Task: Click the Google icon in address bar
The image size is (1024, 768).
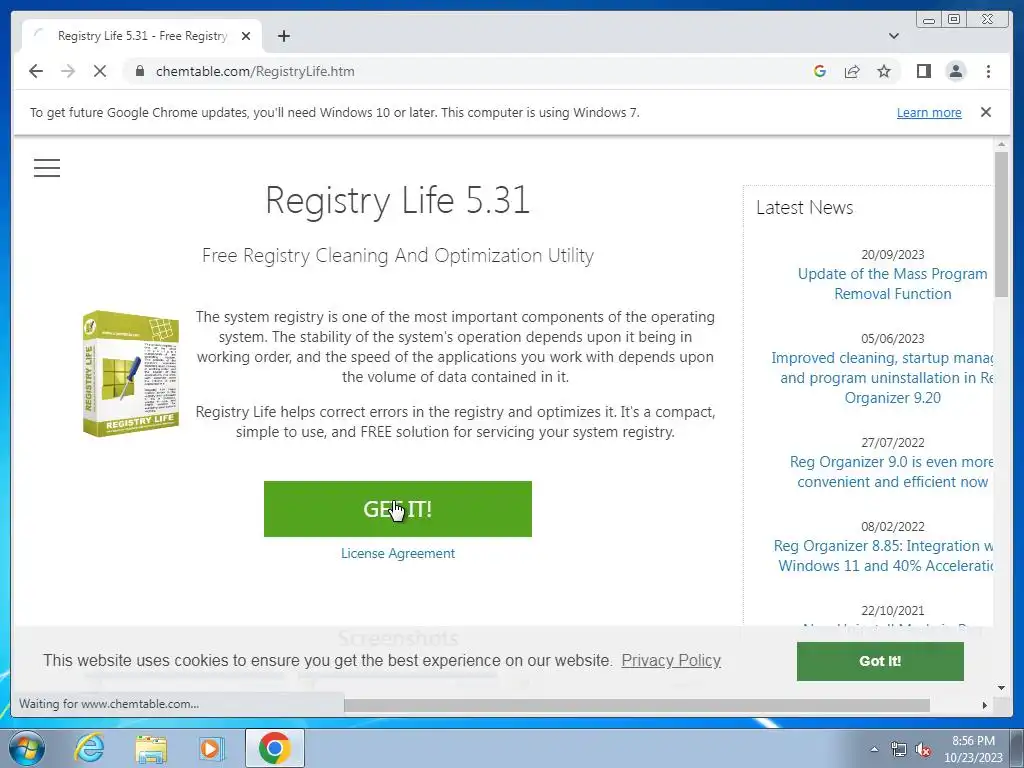Action: click(820, 71)
